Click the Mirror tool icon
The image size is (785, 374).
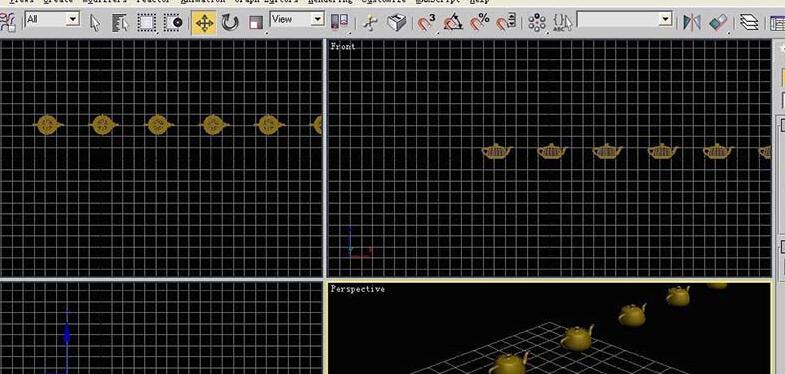tap(692, 23)
